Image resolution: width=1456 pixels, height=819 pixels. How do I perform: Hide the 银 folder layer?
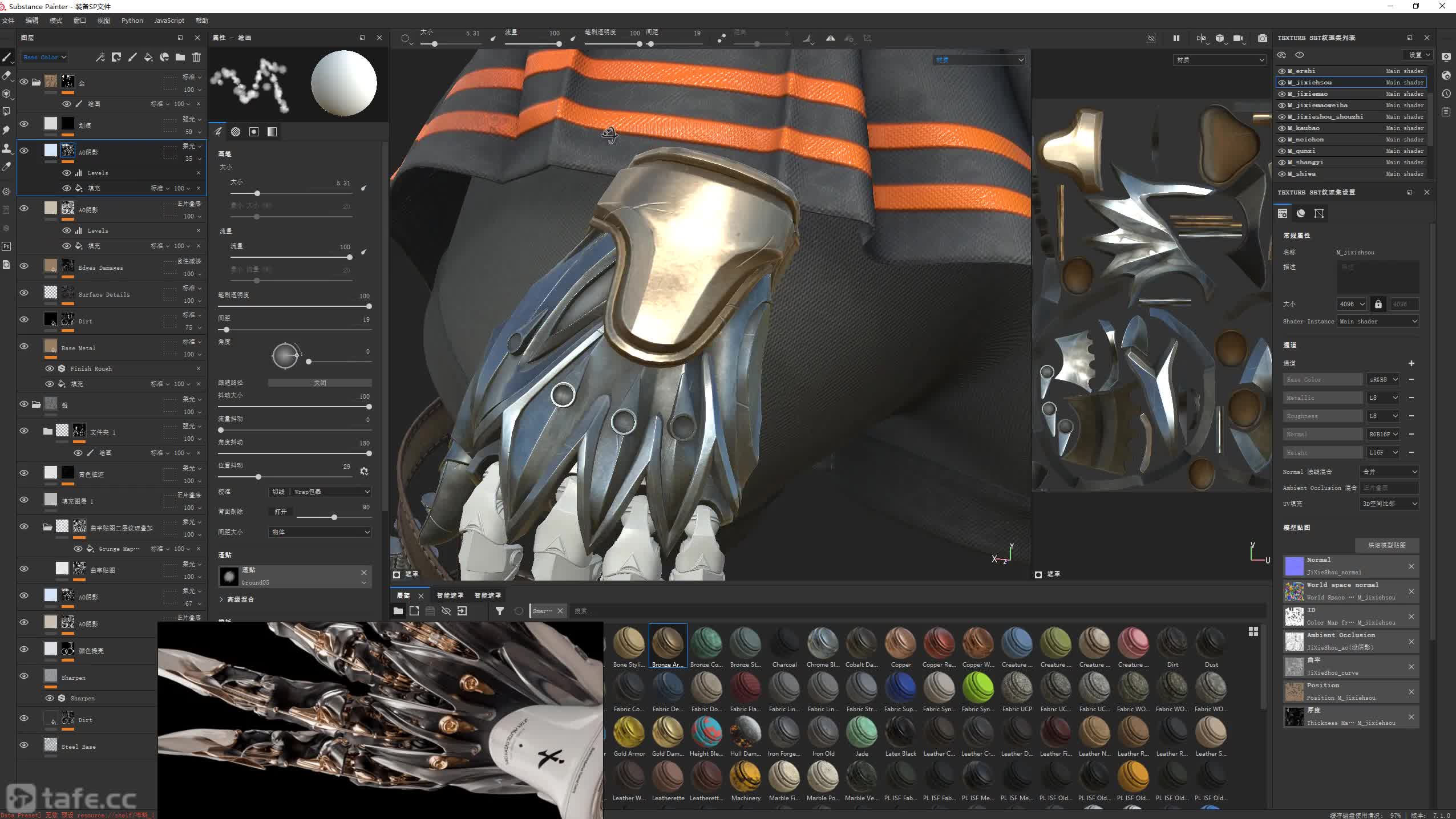[x=24, y=404]
